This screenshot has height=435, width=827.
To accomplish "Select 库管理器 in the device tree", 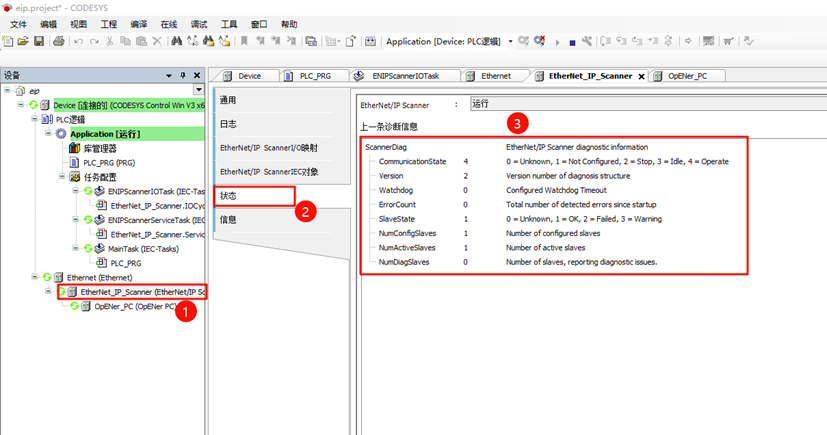I will pos(100,148).
